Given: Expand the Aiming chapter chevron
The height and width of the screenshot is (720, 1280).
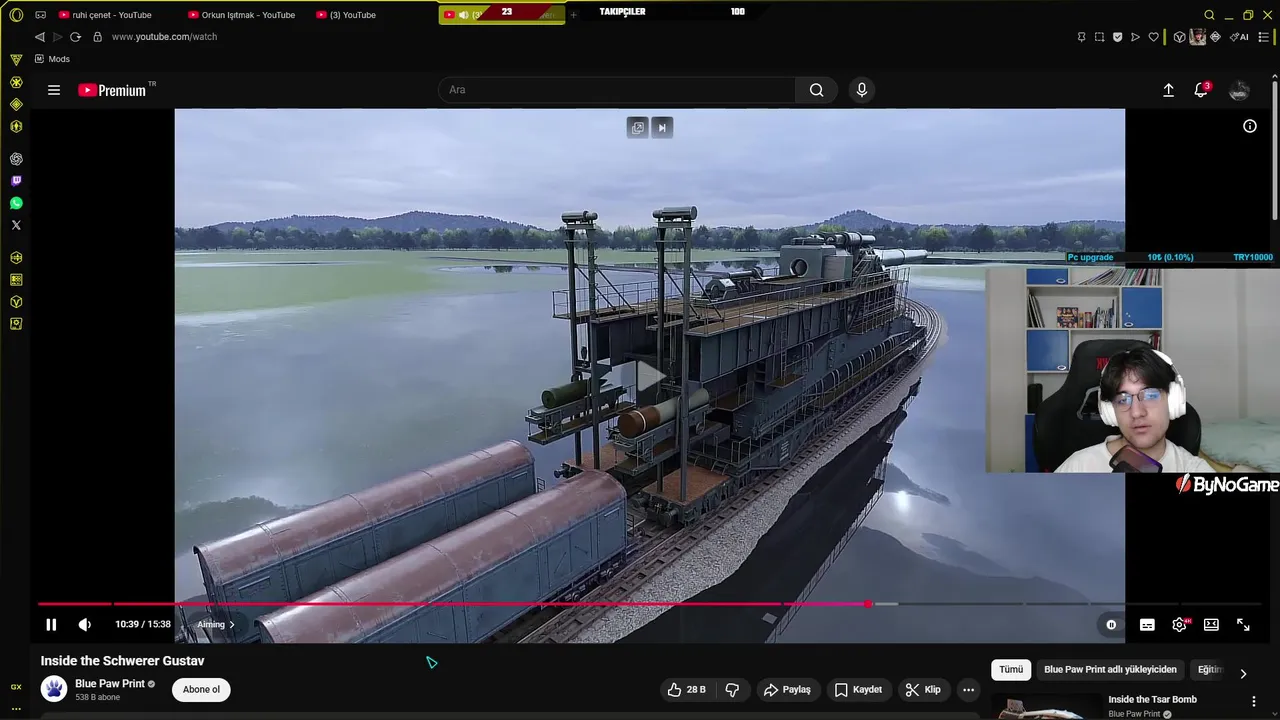Looking at the screenshot, I should pyautogui.click(x=232, y=624).
